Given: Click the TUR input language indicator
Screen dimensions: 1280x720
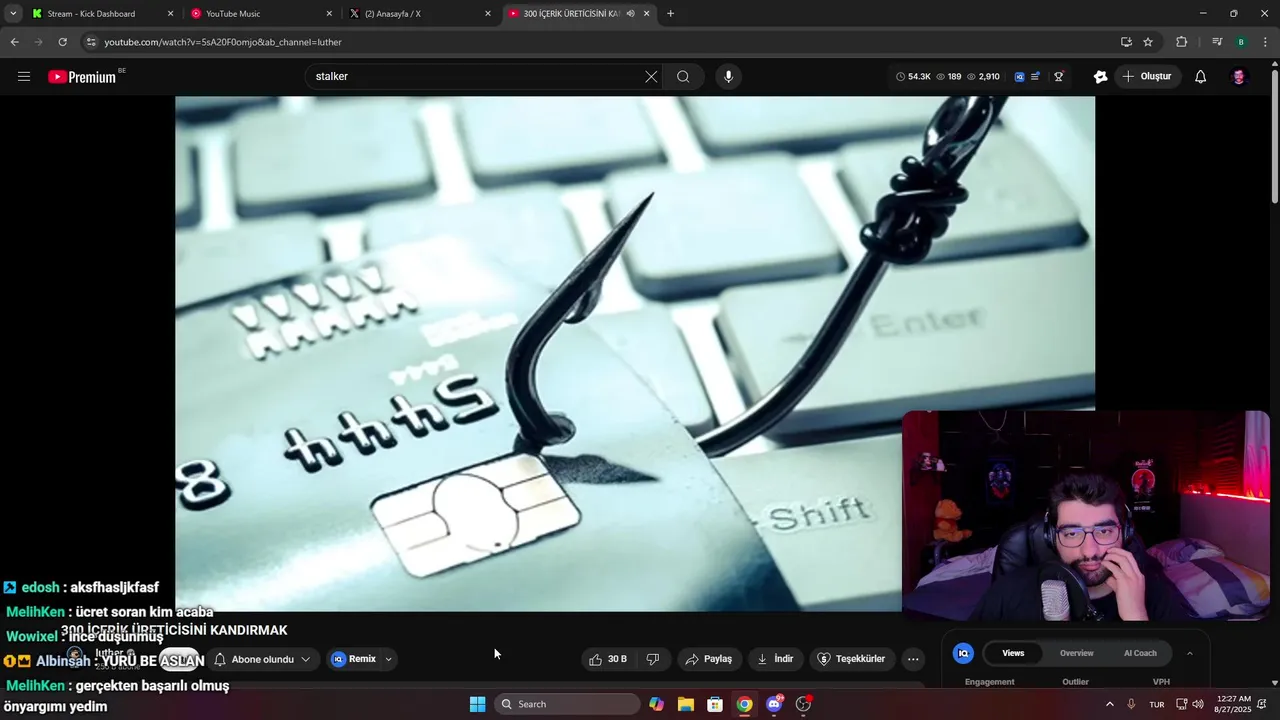Looking at the screenshot, I should [x=1157, y=704].
